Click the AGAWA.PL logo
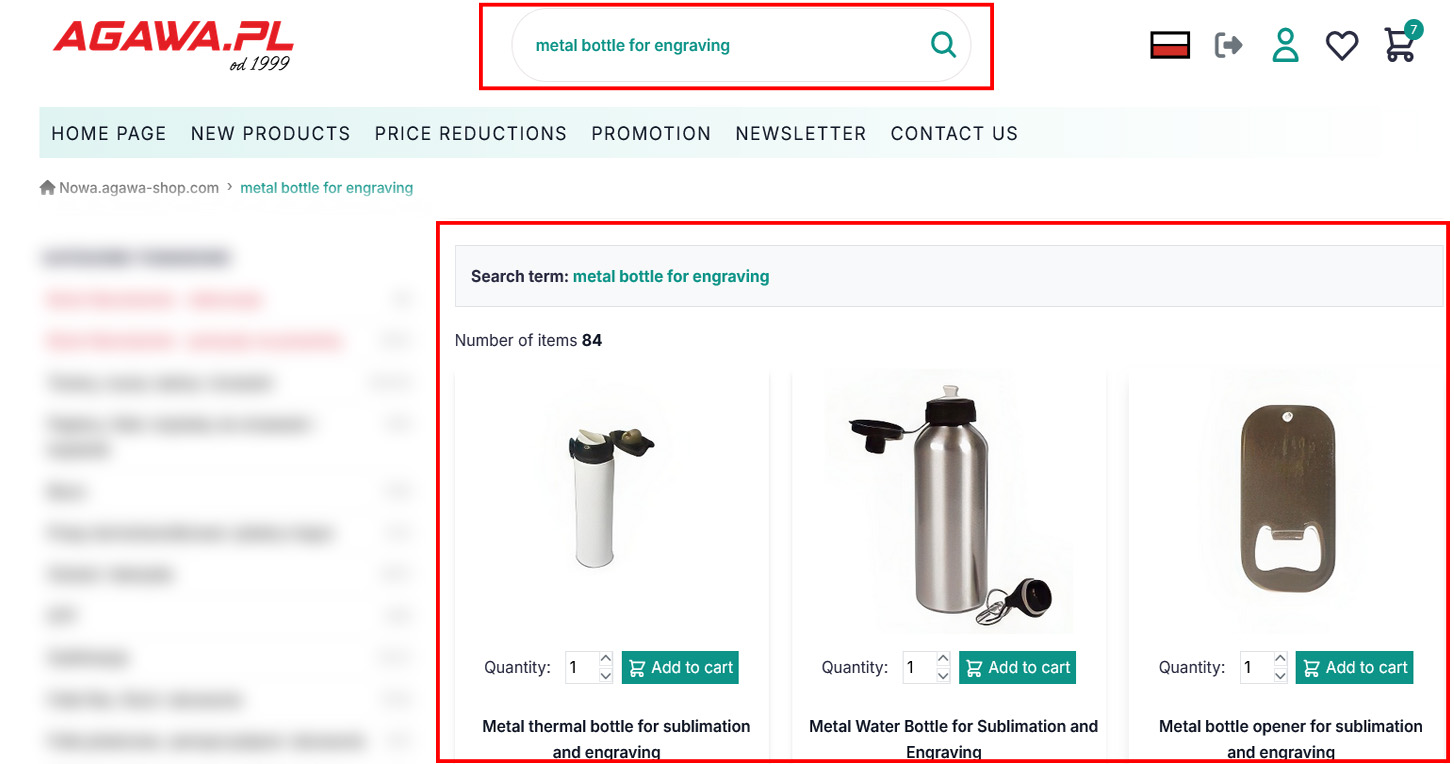 pos(173,42)
